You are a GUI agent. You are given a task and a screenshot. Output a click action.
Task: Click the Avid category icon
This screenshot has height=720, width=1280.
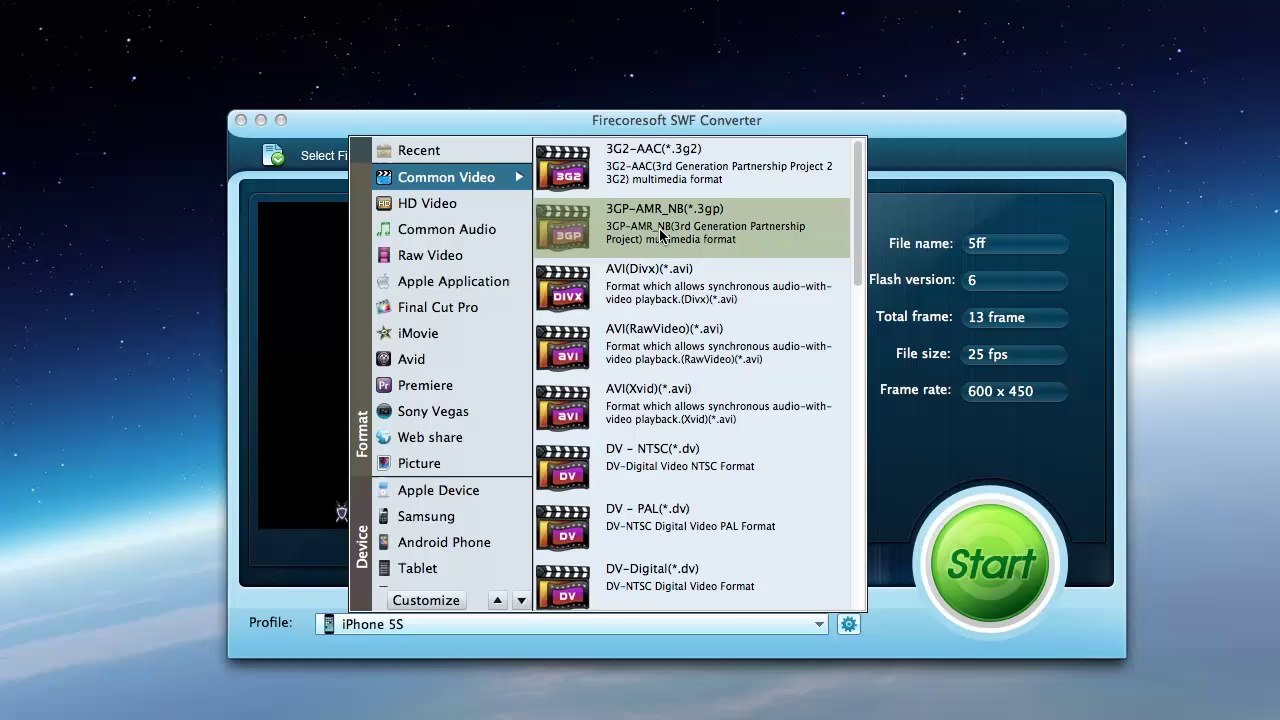pos(383,359)
